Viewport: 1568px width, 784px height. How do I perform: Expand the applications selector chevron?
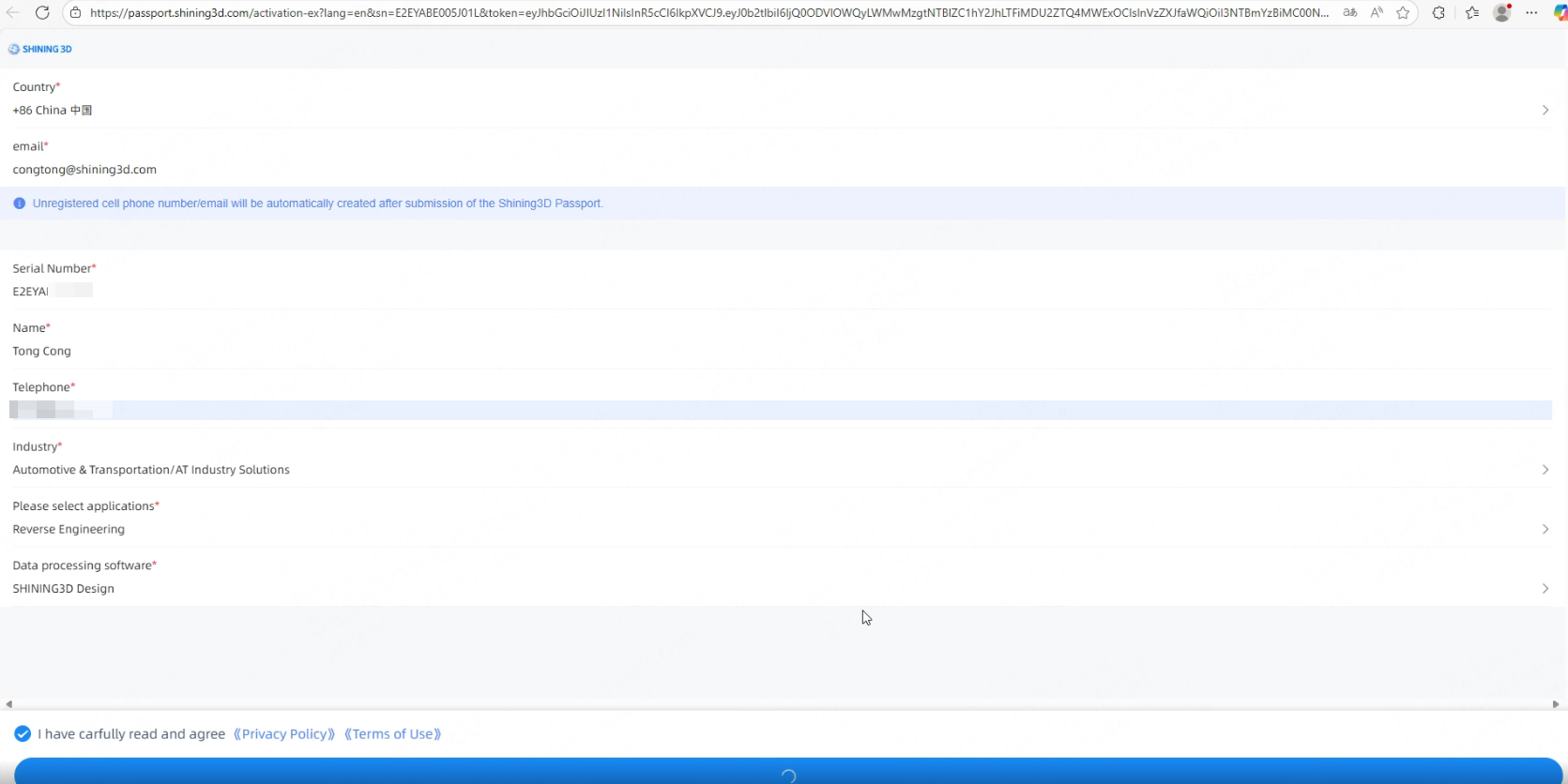(1545, 530)
